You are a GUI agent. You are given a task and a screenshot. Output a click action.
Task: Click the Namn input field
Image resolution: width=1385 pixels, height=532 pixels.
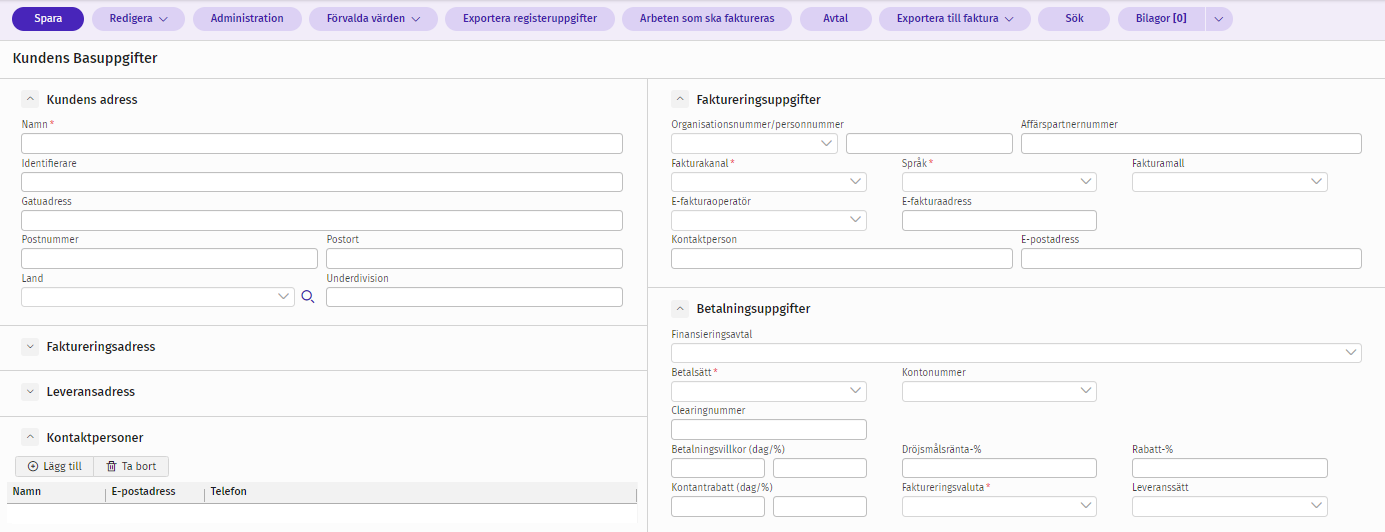click(x=322, y=143)
